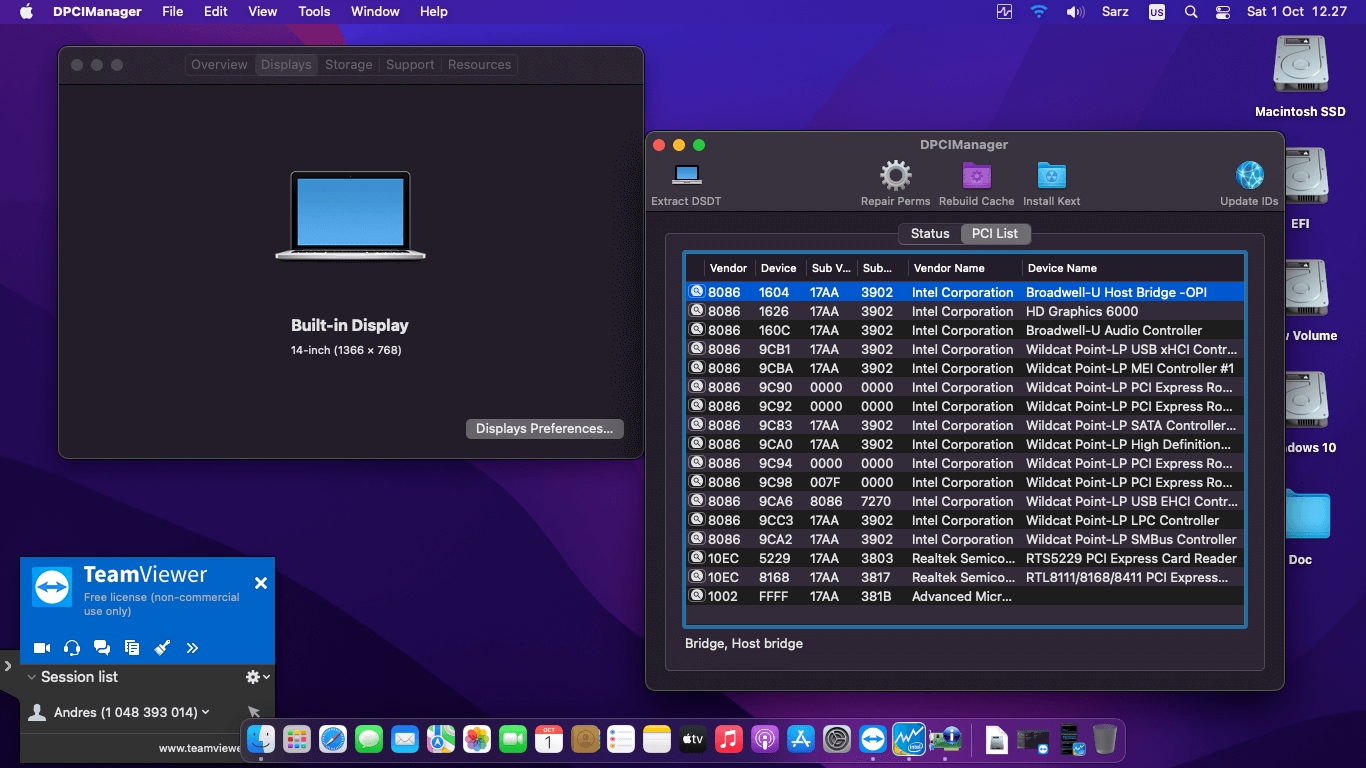Screen dimensions: 1366x768
Task: Click the Sarz user menu
Action: [x=1115, y=12]
